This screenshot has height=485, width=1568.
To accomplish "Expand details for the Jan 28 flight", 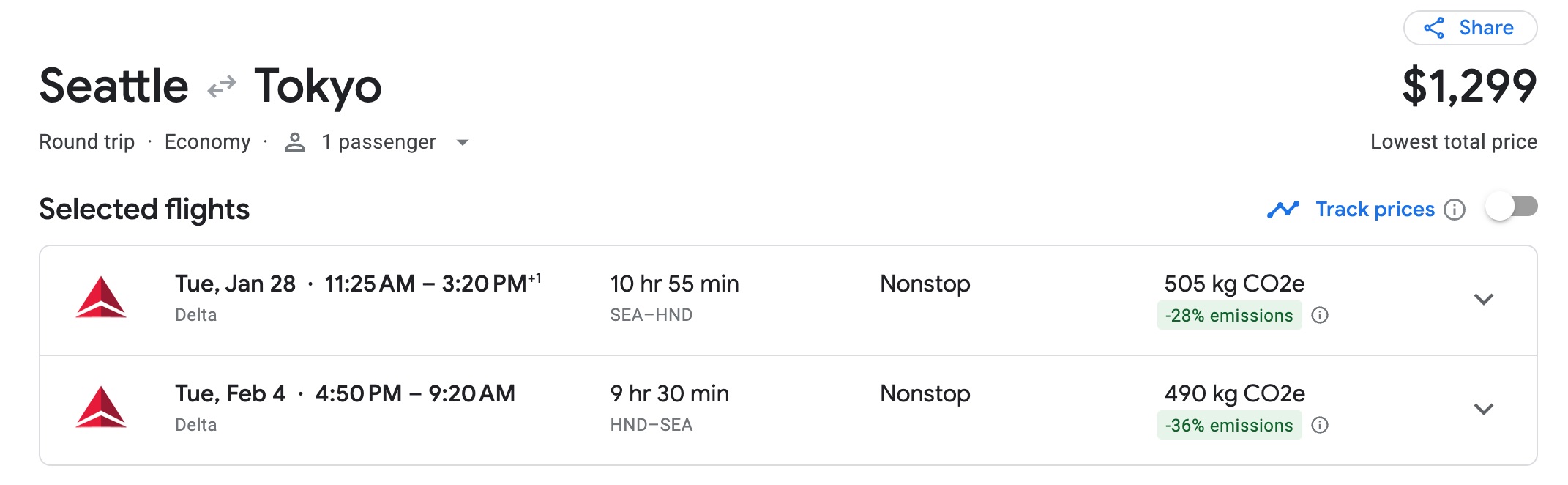I will click(x=1485, y=299).
